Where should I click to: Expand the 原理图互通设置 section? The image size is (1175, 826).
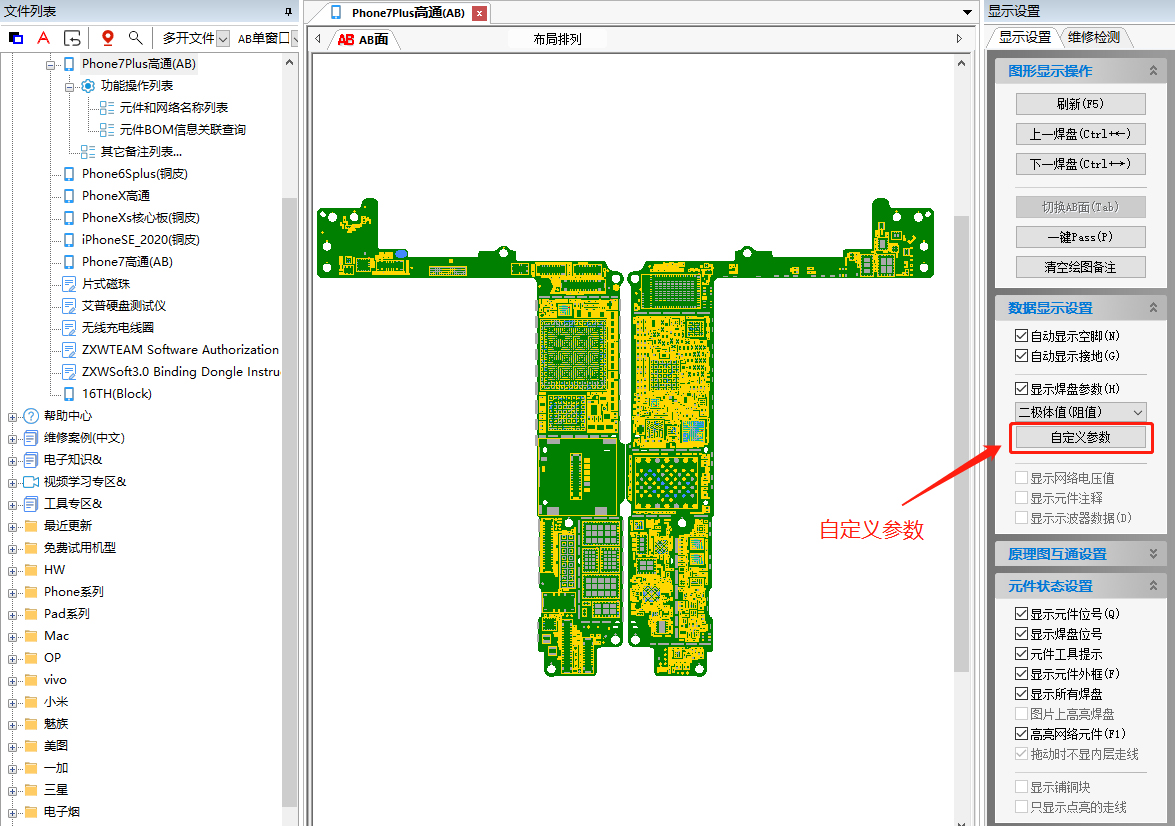point(1153,554)
